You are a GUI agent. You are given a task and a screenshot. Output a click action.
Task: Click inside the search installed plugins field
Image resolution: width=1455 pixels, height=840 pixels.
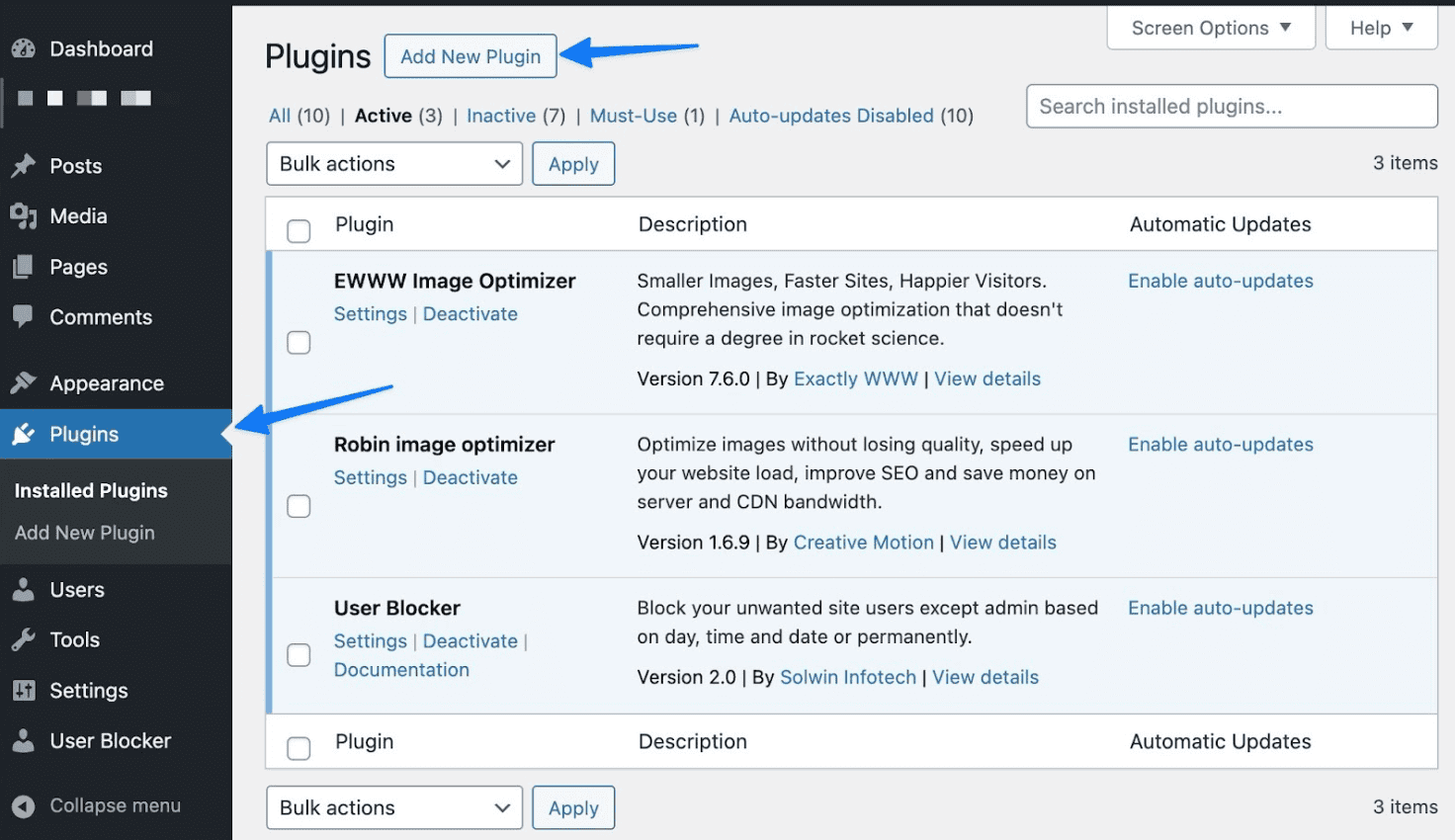click(1231, 106)
